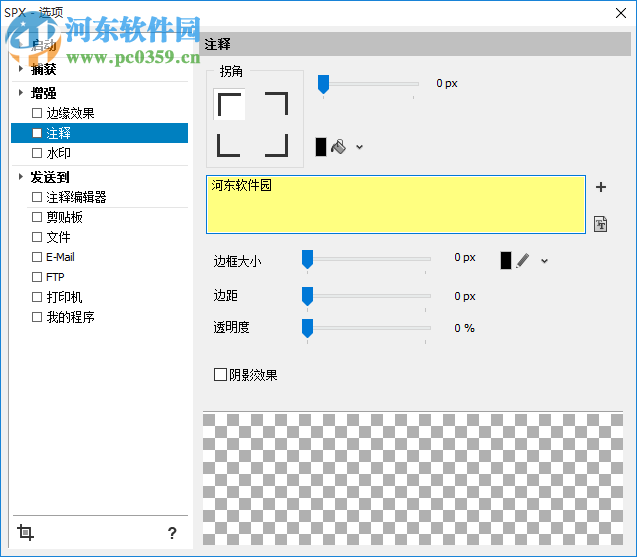Click the pencil border color icon
Image resolution: width=637 pixels, height=557 pixels.
[523, 260]
